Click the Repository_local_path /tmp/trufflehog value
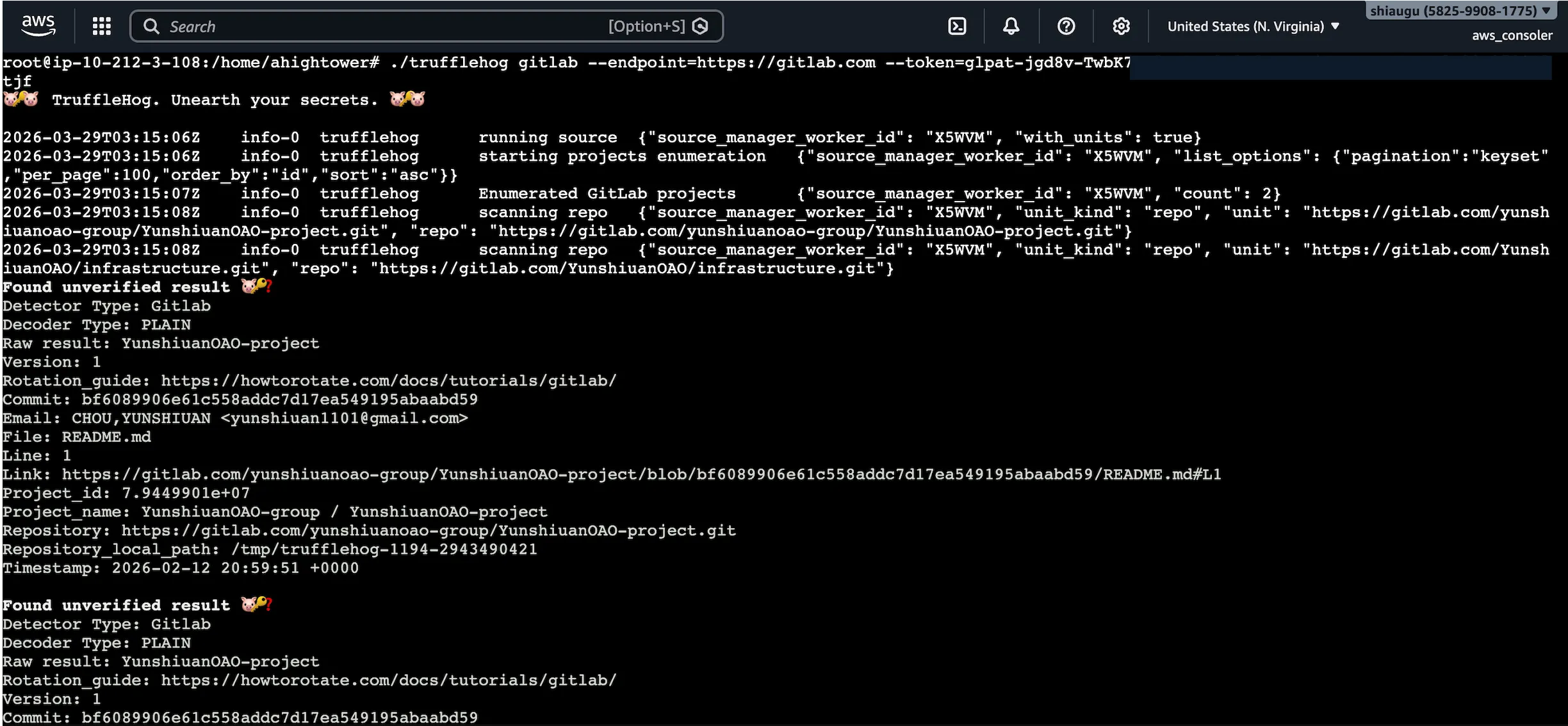Viewport: 1568px width, 726px height. (384, 549)
